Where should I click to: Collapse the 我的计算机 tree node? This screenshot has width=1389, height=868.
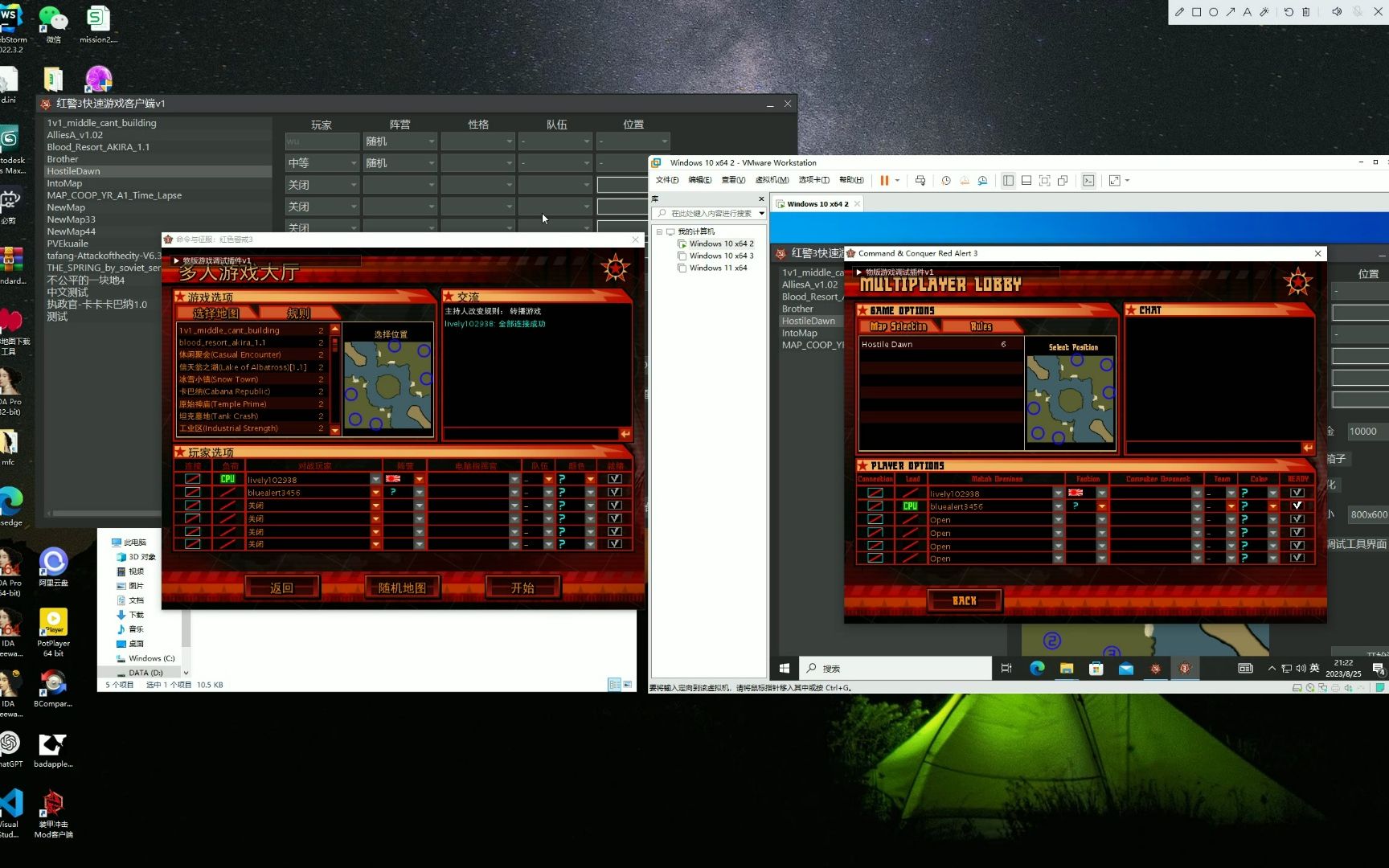(x=659, y=231)
